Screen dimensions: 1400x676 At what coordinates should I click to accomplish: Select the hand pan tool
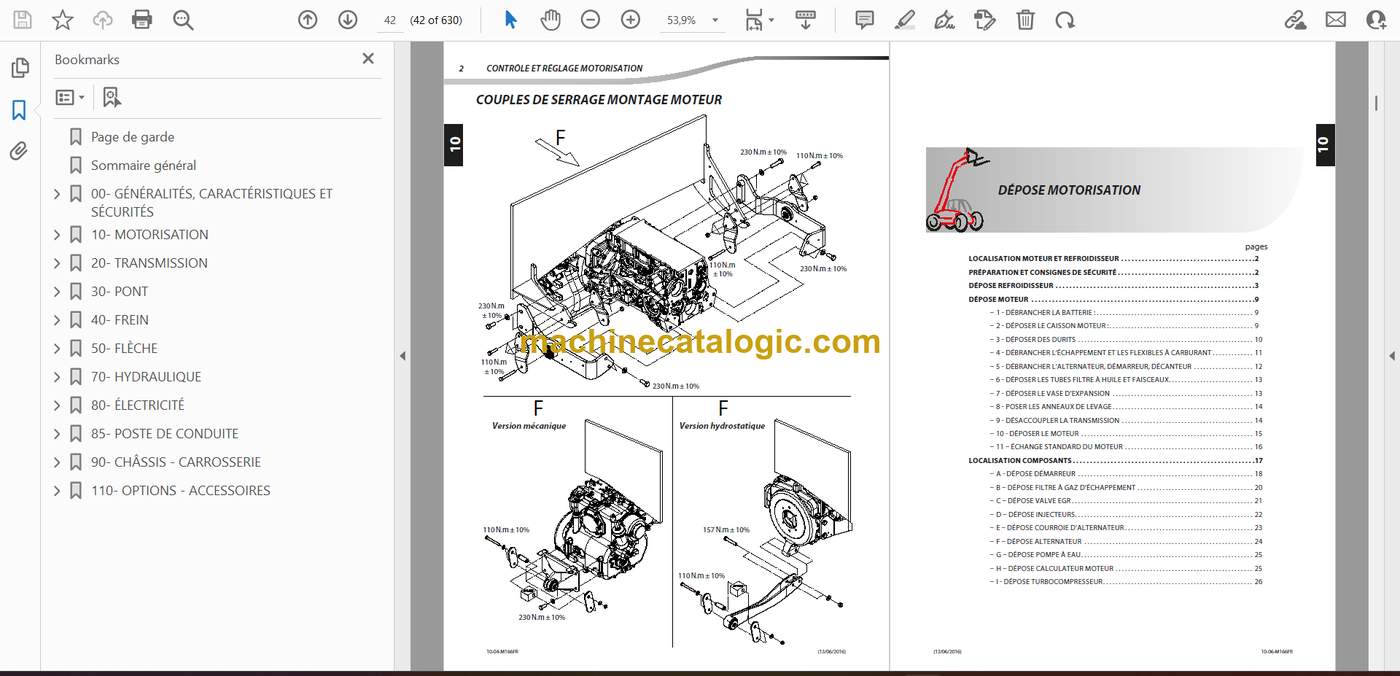pyautogui.click(x=550, y=19)
